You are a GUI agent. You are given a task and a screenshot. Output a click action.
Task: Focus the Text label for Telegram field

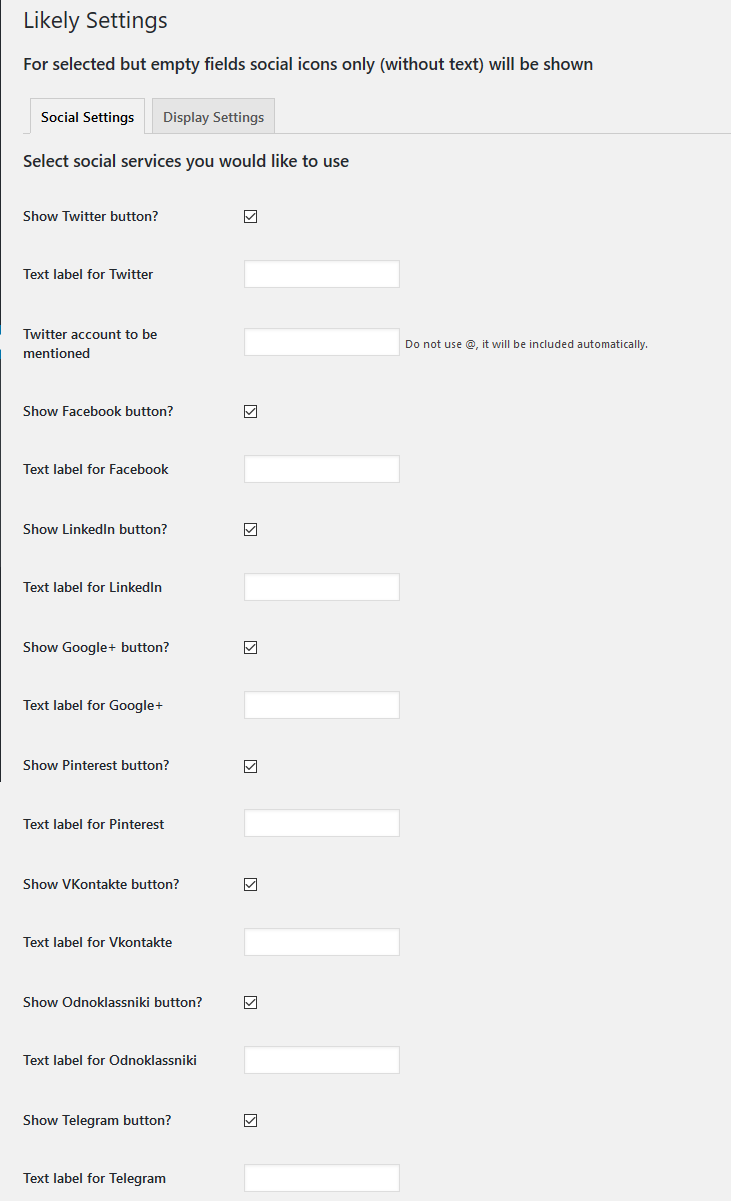(322, 1178)
